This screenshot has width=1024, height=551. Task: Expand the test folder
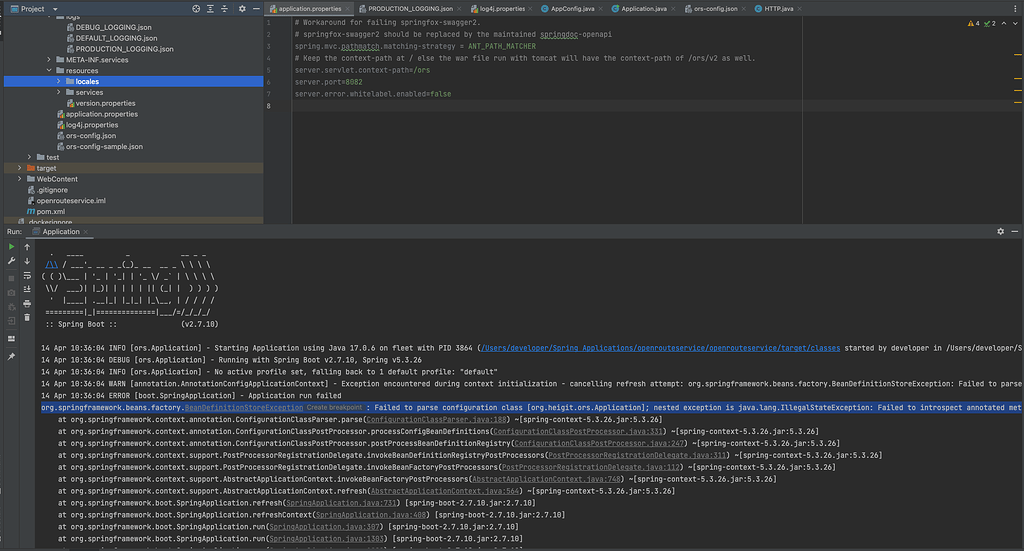(29, 157)
